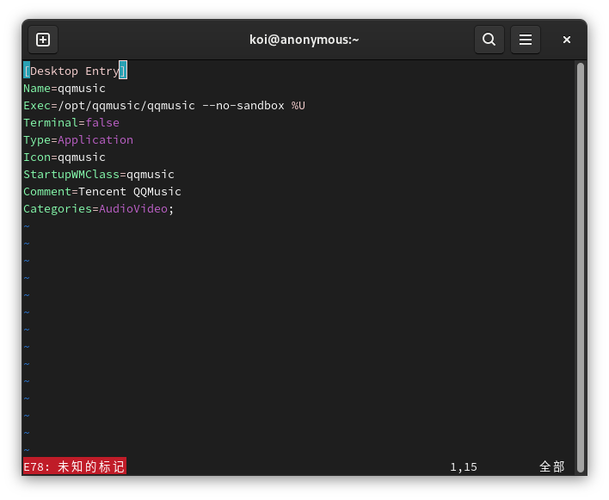Open the terminal search tool
The width and height of the screenshot is (609, 500).
pyautogui.click(x=489, y=40)
